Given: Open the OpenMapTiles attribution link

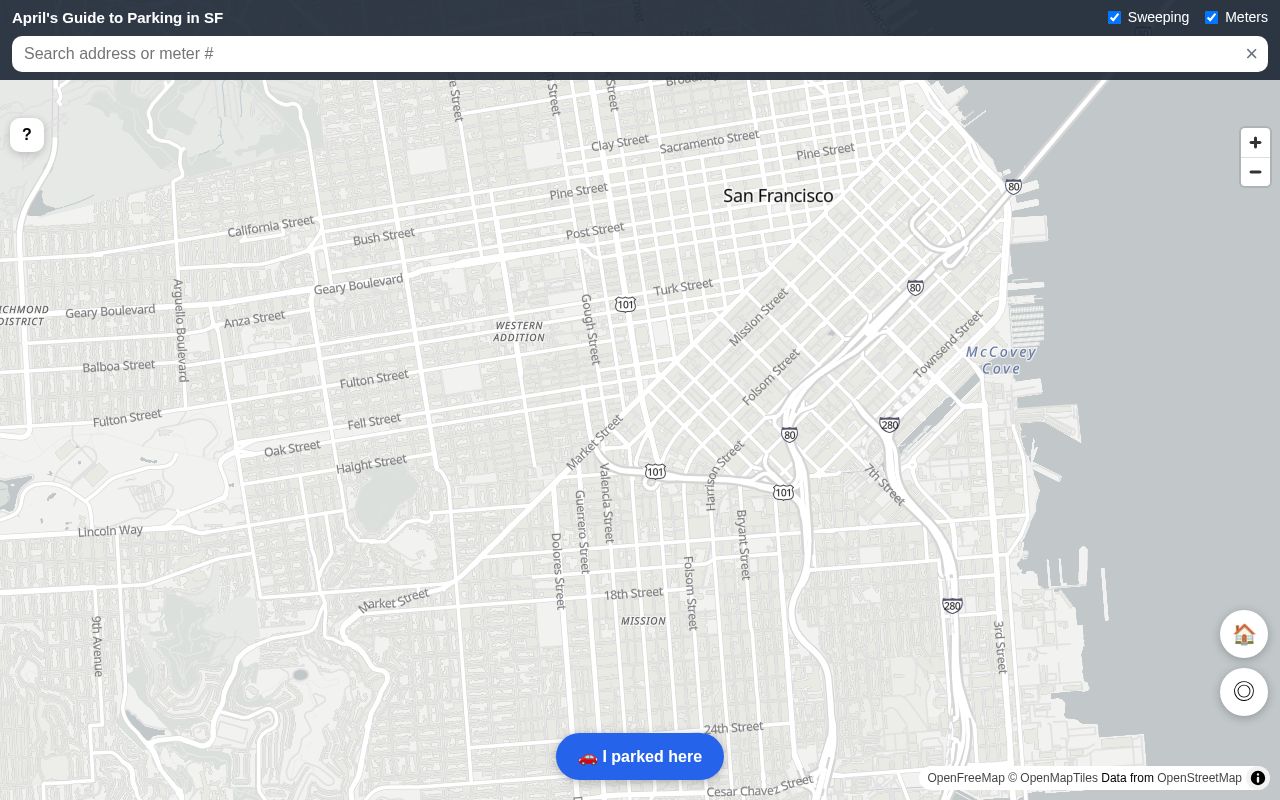Looking at the screenshot, I should (x=1059, y=778).
